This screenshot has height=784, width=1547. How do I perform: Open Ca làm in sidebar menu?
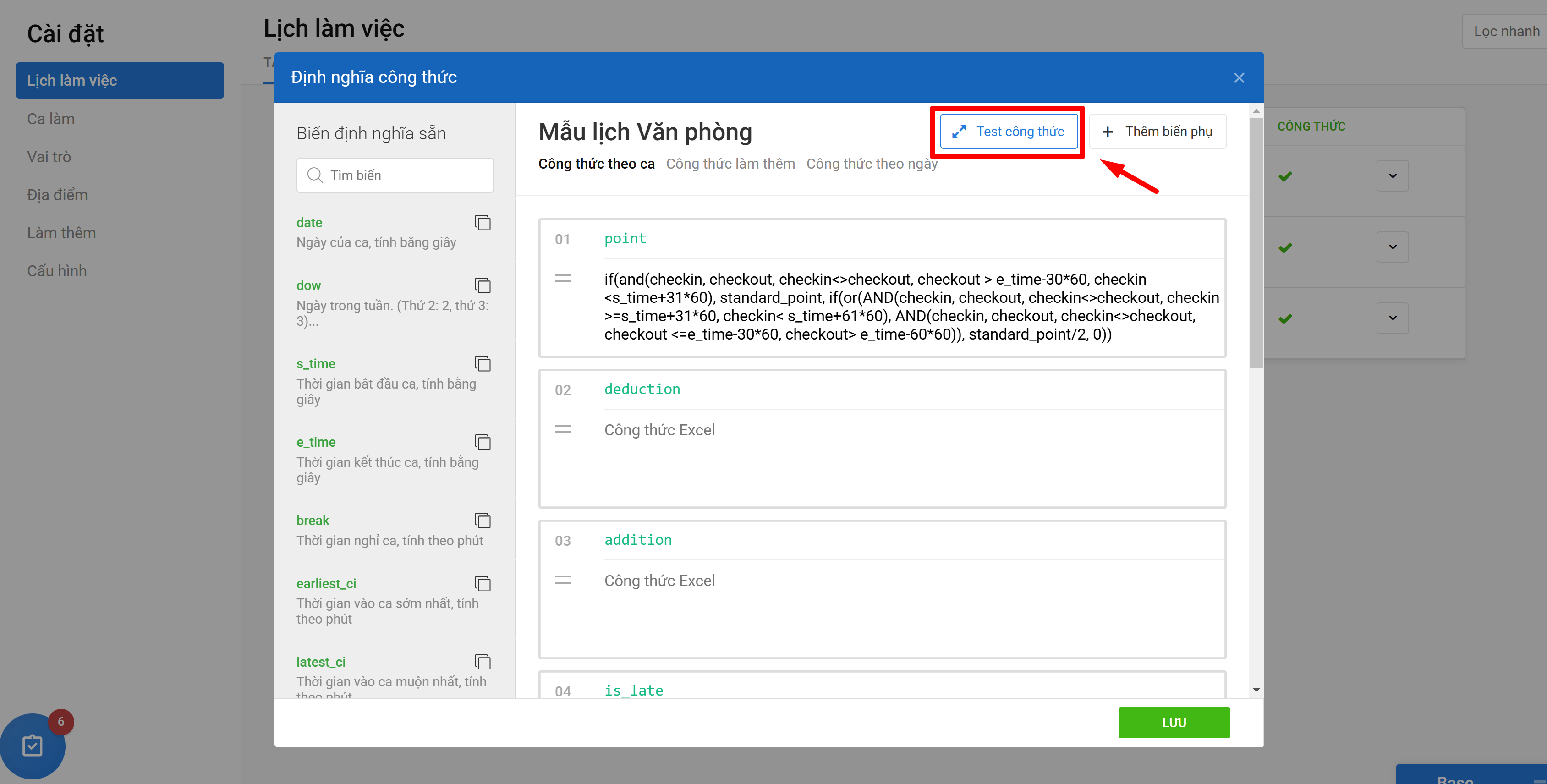click(51, 119)
